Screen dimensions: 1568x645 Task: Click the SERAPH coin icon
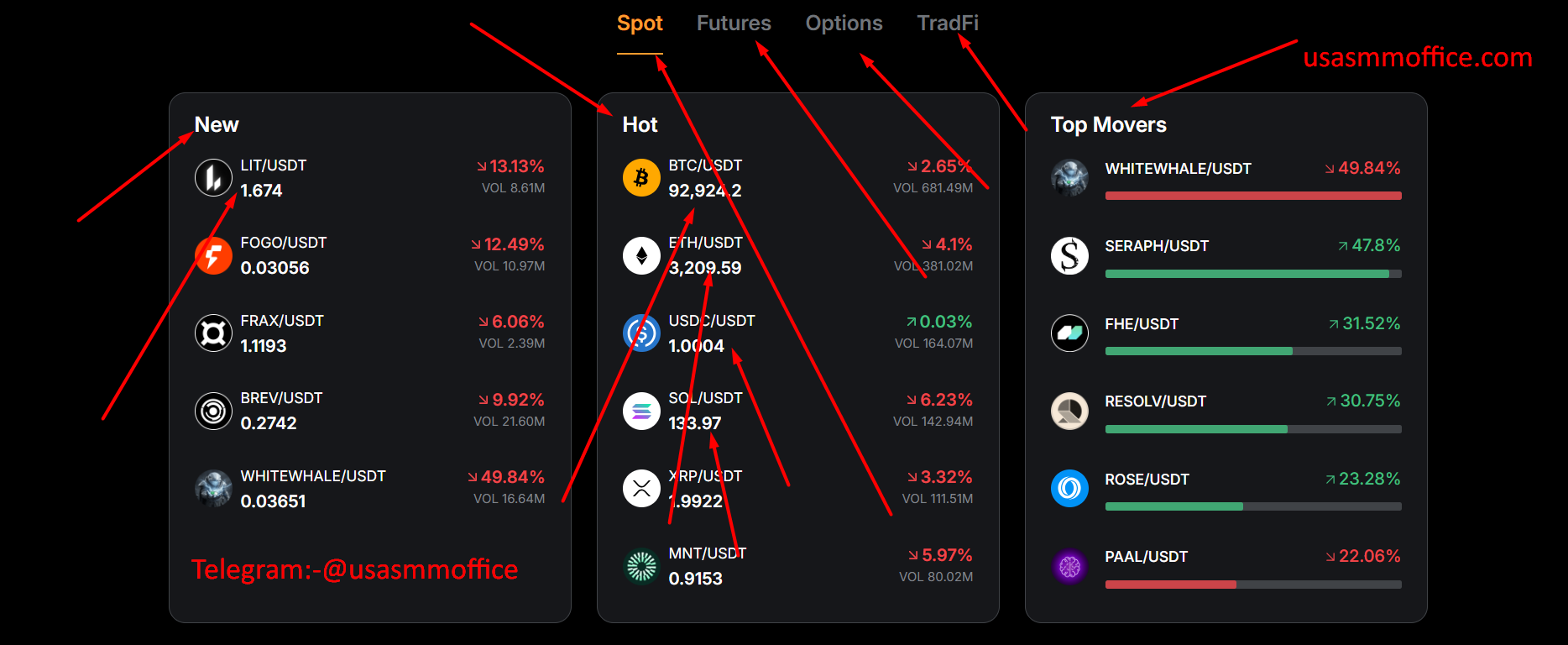coord(1069,255)
